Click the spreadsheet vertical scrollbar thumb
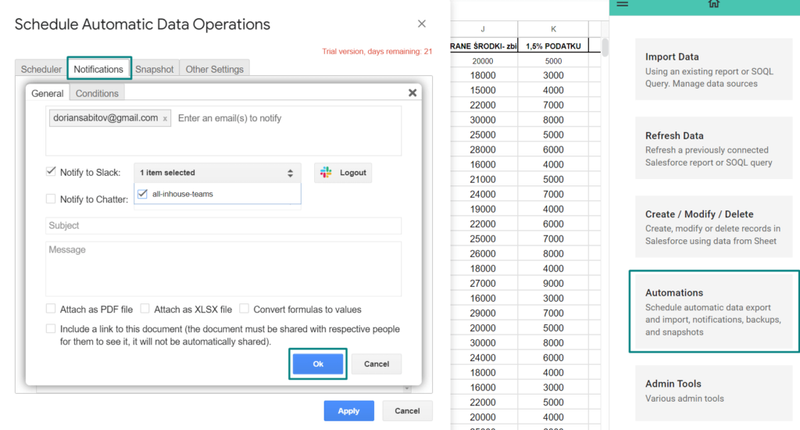Screen dimensions: 800x430 [x=605, y=47]
